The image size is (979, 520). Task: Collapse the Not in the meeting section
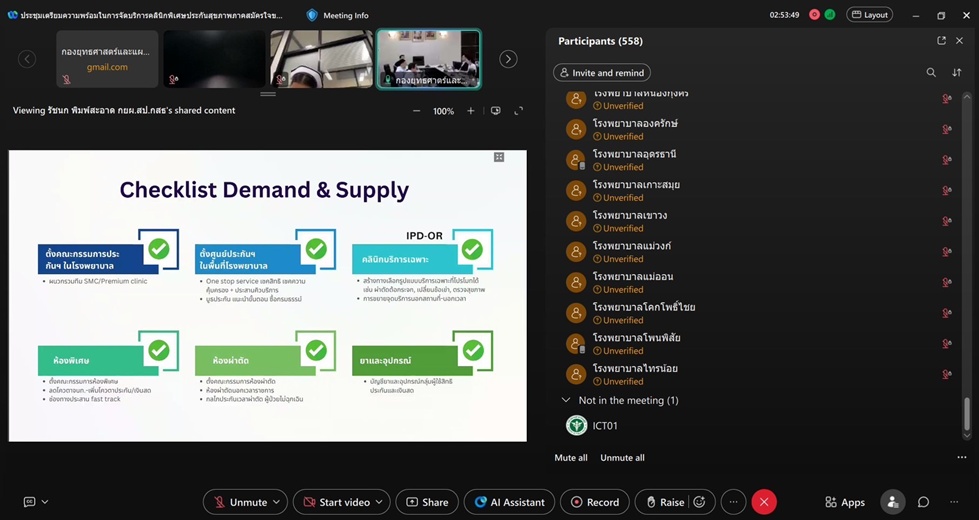click(566, 400)
